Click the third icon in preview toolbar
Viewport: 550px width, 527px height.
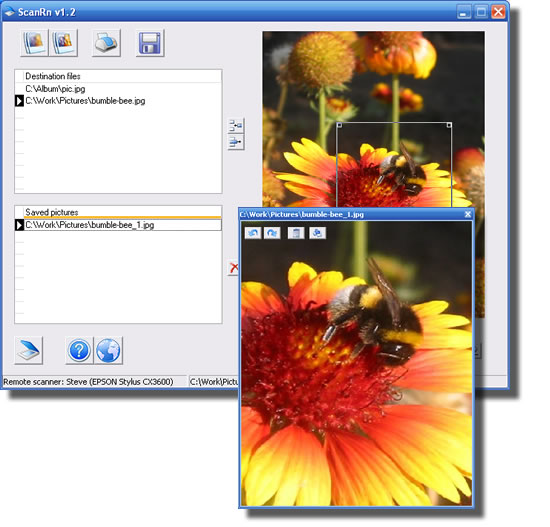coord(296,233)
